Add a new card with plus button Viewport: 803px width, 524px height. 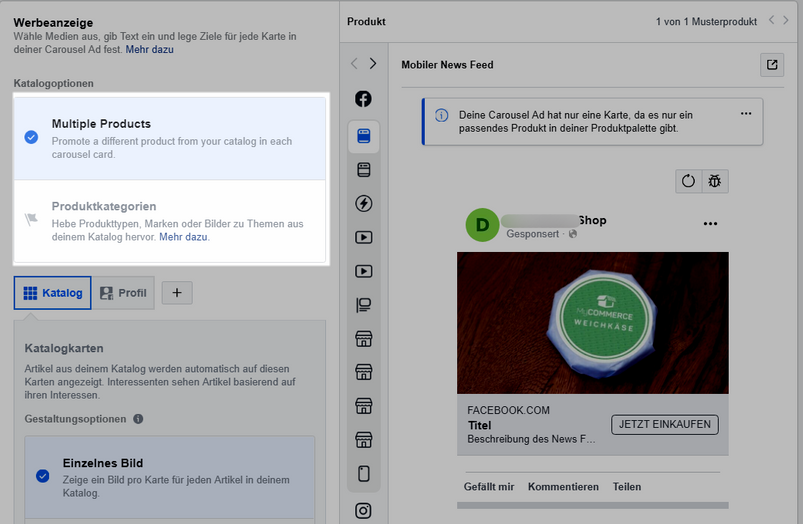point(177,293)
